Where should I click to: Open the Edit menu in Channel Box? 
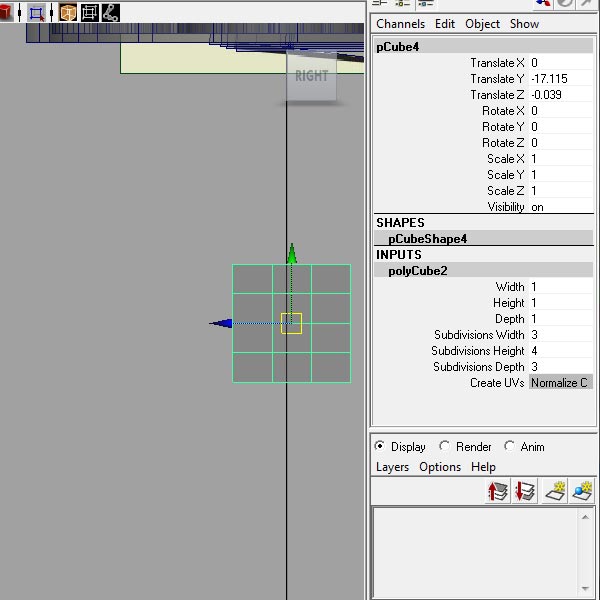click(445, 24)
